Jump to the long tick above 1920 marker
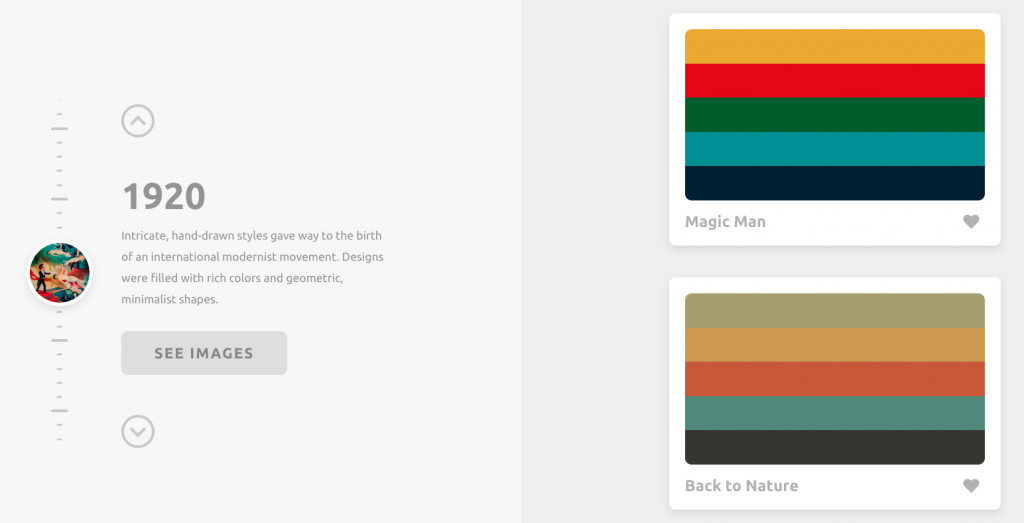1024x523 pixels. pyautogui.click(x=59, y=198)
